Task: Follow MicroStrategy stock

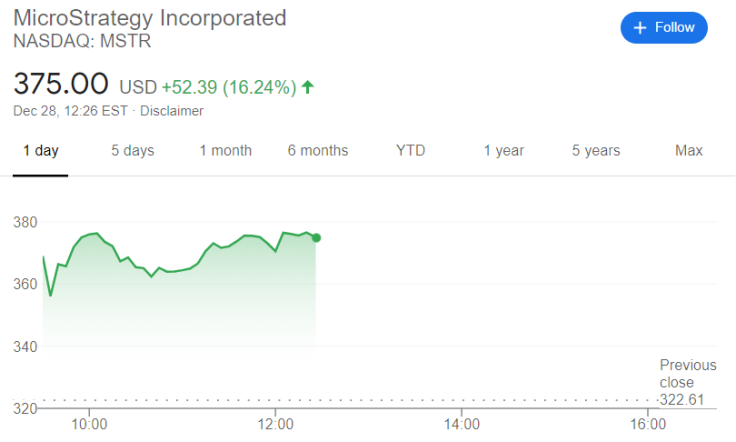Action: tap(664, 28)
